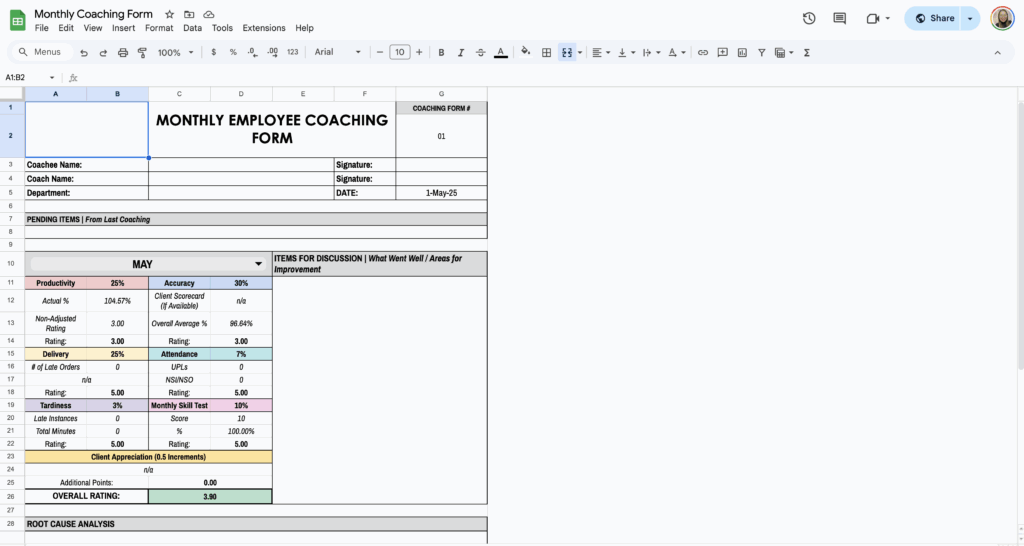This screenshot has width=1024, height=546.
Task: Open the Format menu
Action: coord(159,28)
